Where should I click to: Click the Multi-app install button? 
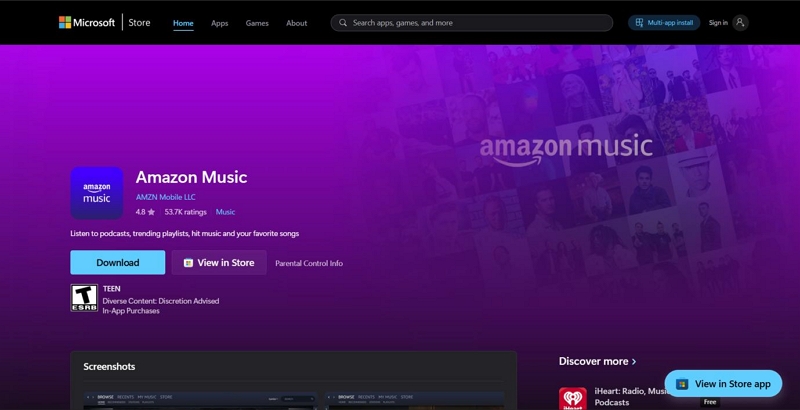(664, 22)
